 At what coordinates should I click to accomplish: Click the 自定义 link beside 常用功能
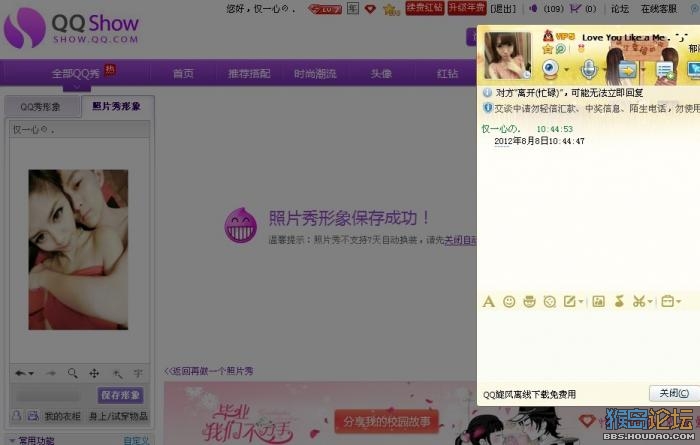coord(136,441)
